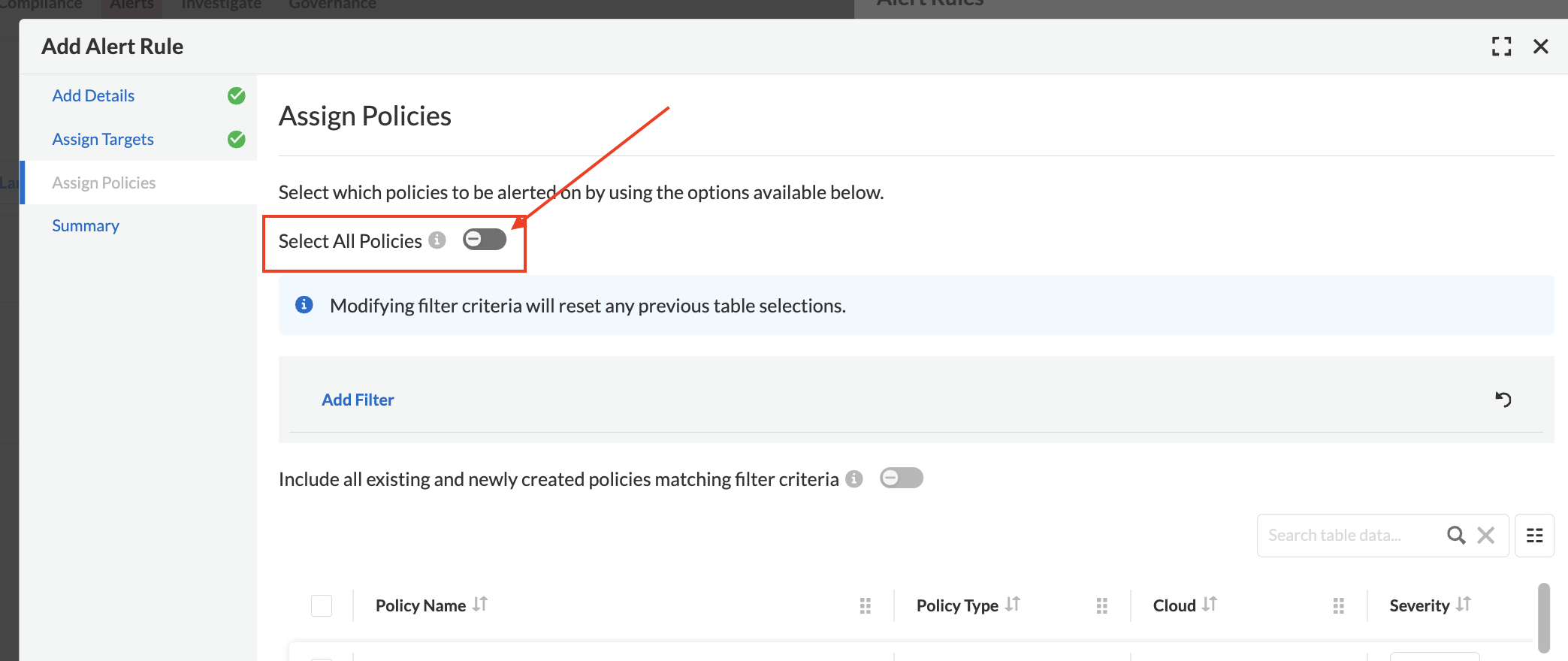1568x661 pixels.
Task: Sort table by Cloud column
Action: tap(1209, 605)
